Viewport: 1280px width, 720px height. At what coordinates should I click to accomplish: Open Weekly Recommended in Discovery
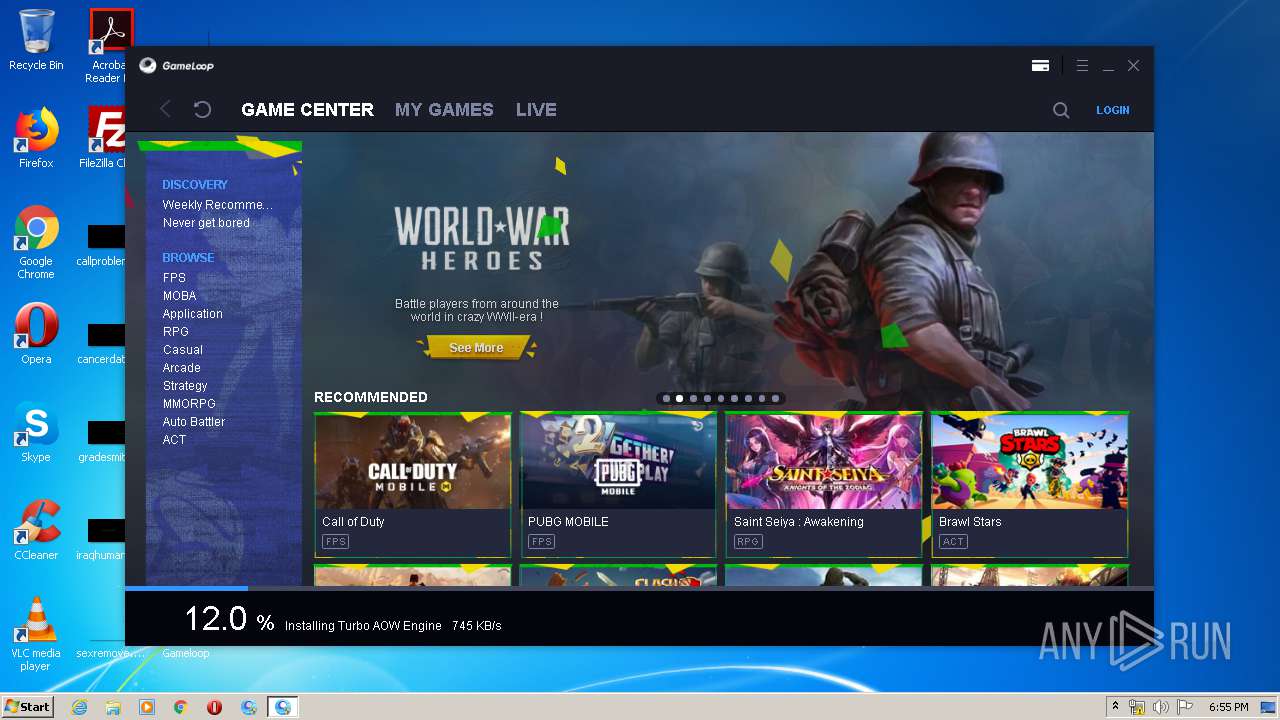click(x=217, y=205)
